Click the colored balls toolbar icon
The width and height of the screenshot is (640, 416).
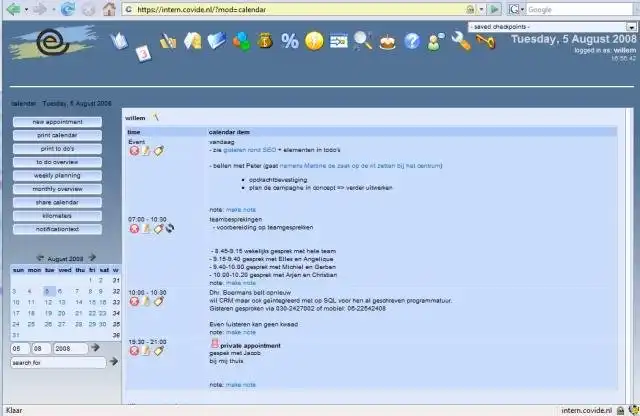pyautogui.click(x=241, y=42)
